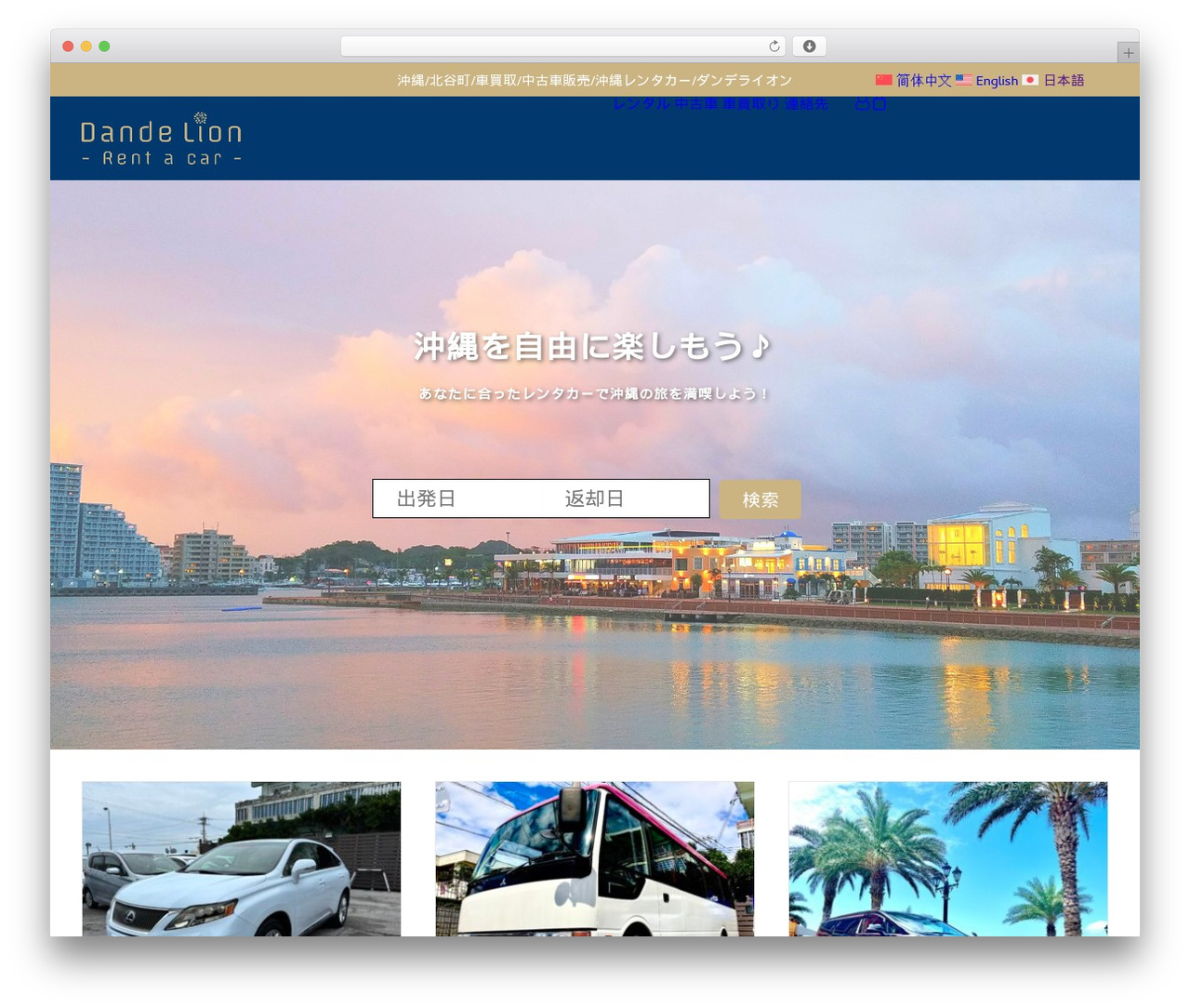Click the Japan flag icon
The height and width of the screenshot is (1008, 1190).
(1030, 80)
